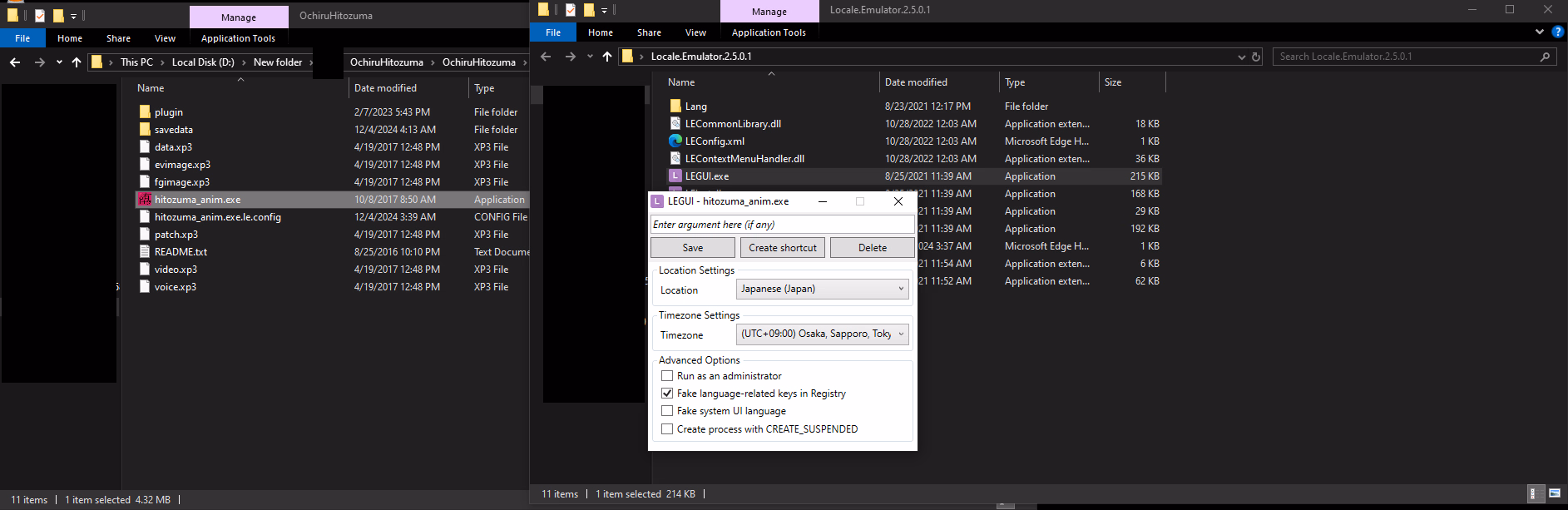Open the Lang folder icon
Screen dimensions: 1568x510
click(675, 106)
